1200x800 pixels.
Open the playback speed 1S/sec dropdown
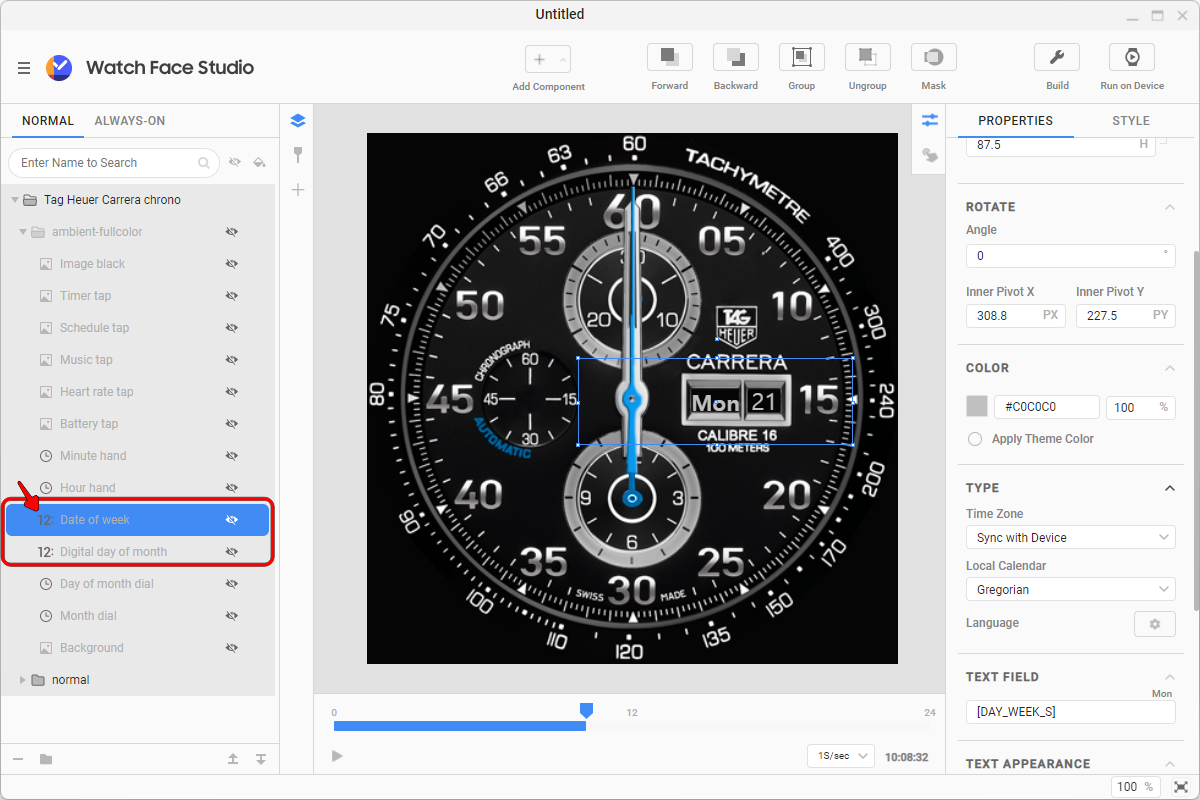point(840,756)
